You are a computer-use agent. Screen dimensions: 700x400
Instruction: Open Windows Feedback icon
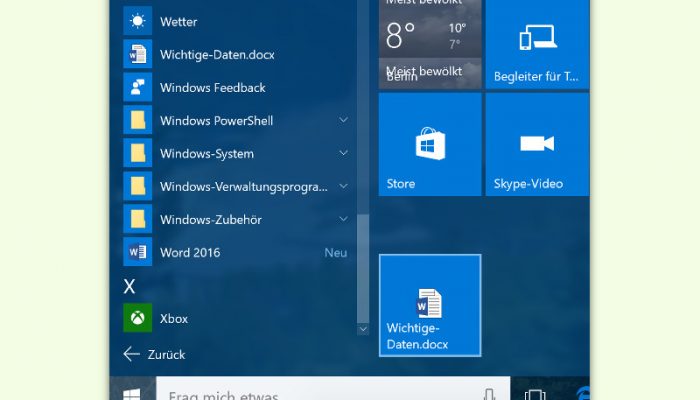pos(138,87)
